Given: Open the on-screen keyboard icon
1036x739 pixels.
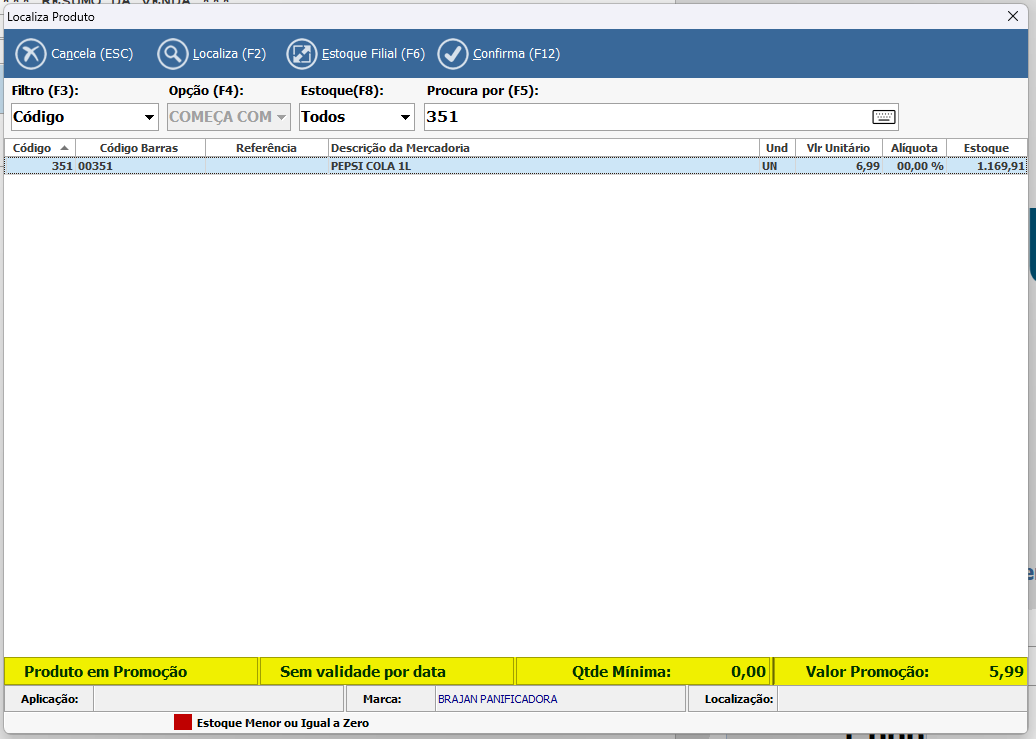Looking at the screenshot, I should click(884, 117).
